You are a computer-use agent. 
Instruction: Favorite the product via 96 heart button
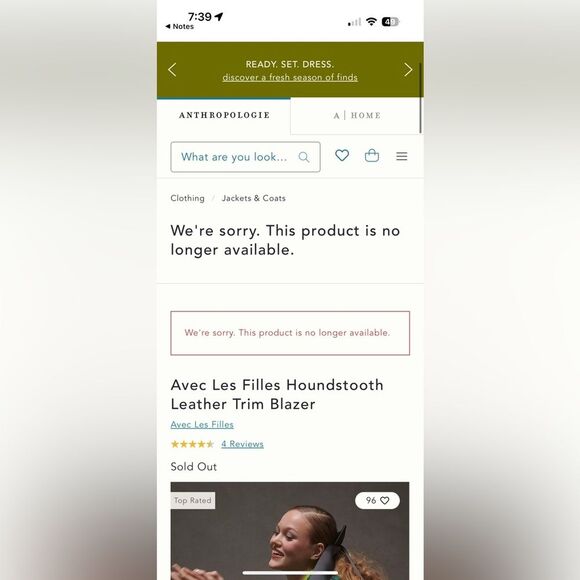tap(377, 500)
